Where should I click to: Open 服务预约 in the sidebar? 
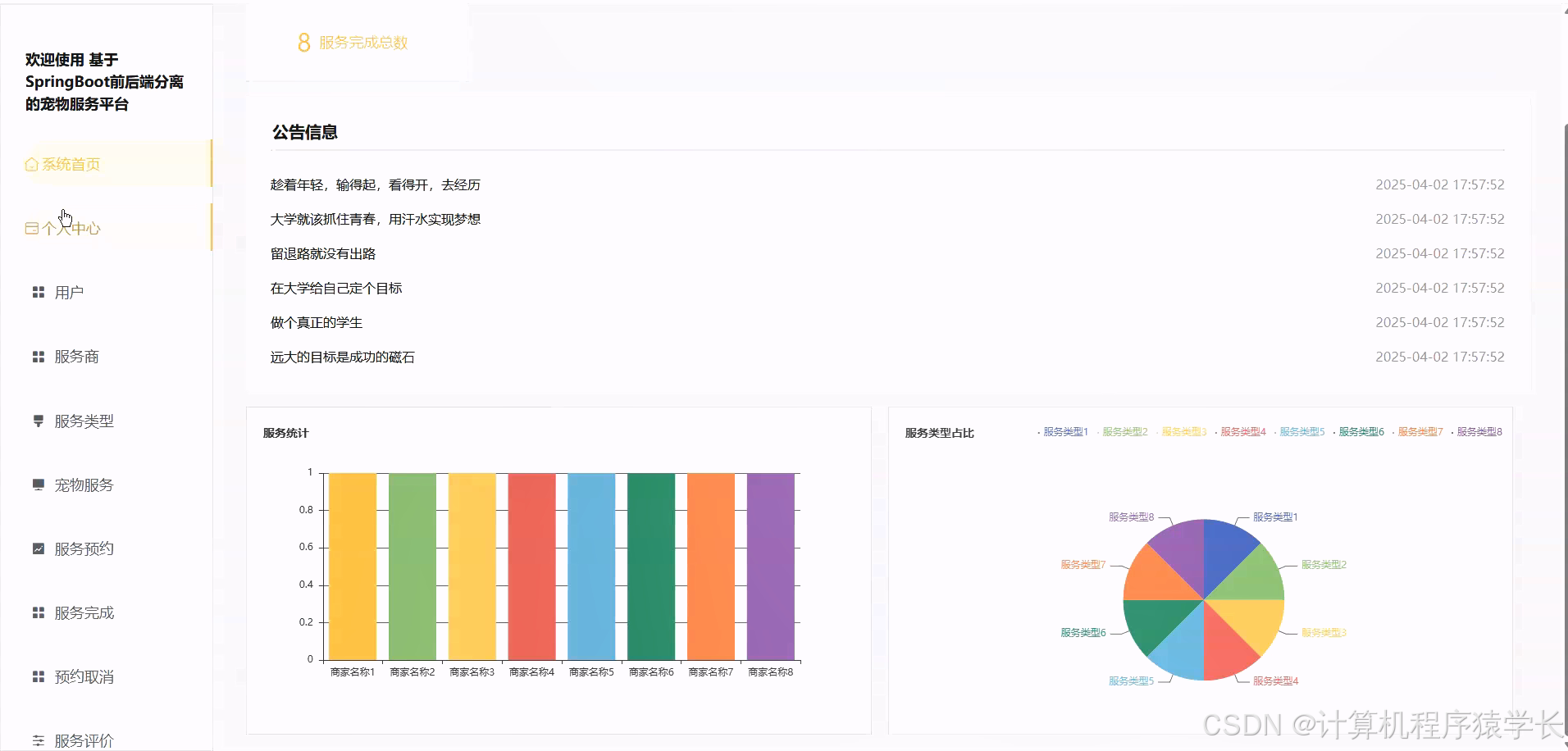coord(107,548)
